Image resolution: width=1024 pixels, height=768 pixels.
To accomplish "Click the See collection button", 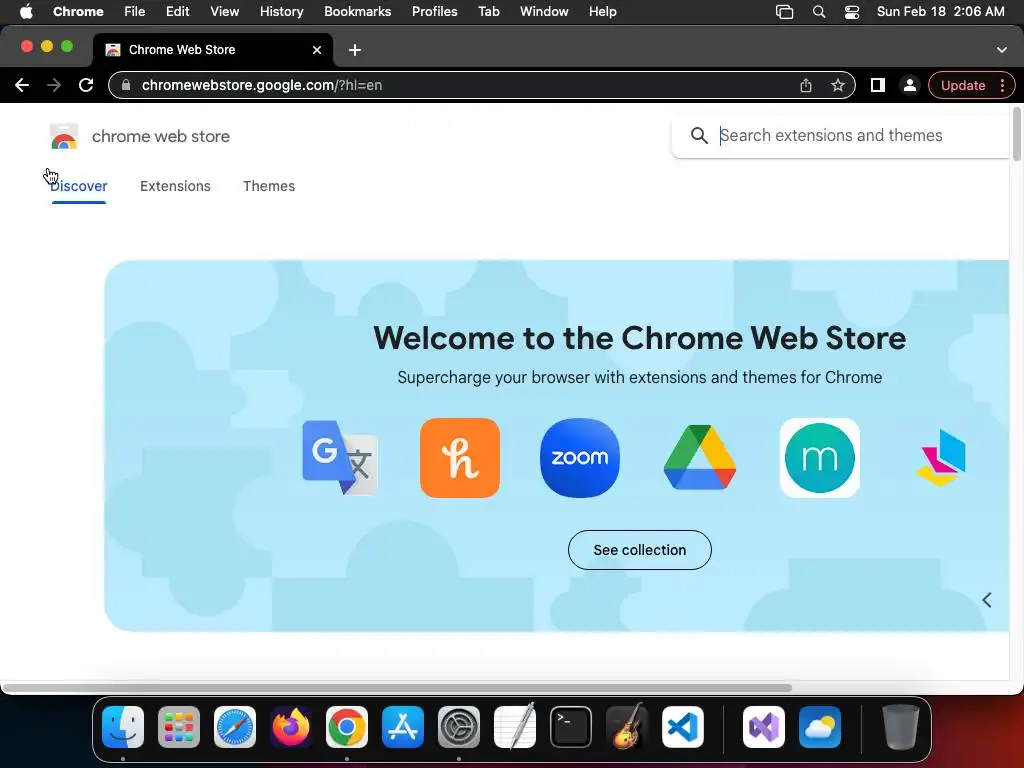I will (x=639, y=550).
